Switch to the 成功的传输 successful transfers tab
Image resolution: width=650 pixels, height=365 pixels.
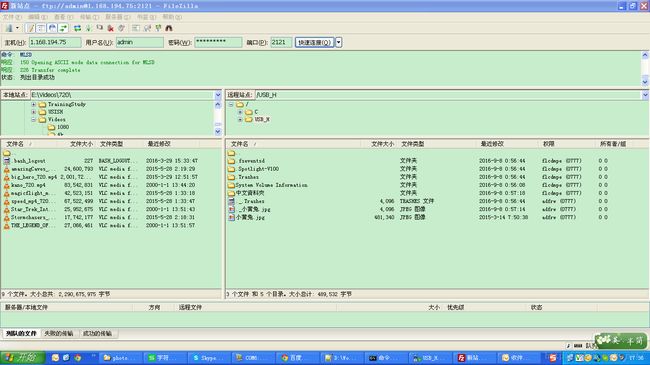click(x=97, y=333)
